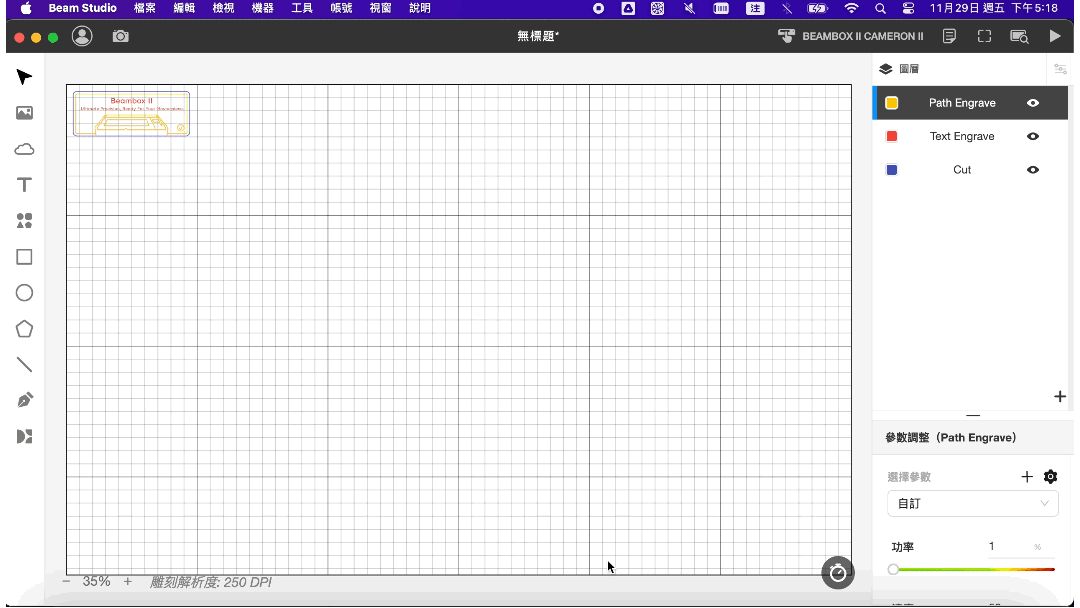Image resolution: width=1080 pixels, height=608 pixels.
Task: Open the document settings icon
Action: coord(949,36)
